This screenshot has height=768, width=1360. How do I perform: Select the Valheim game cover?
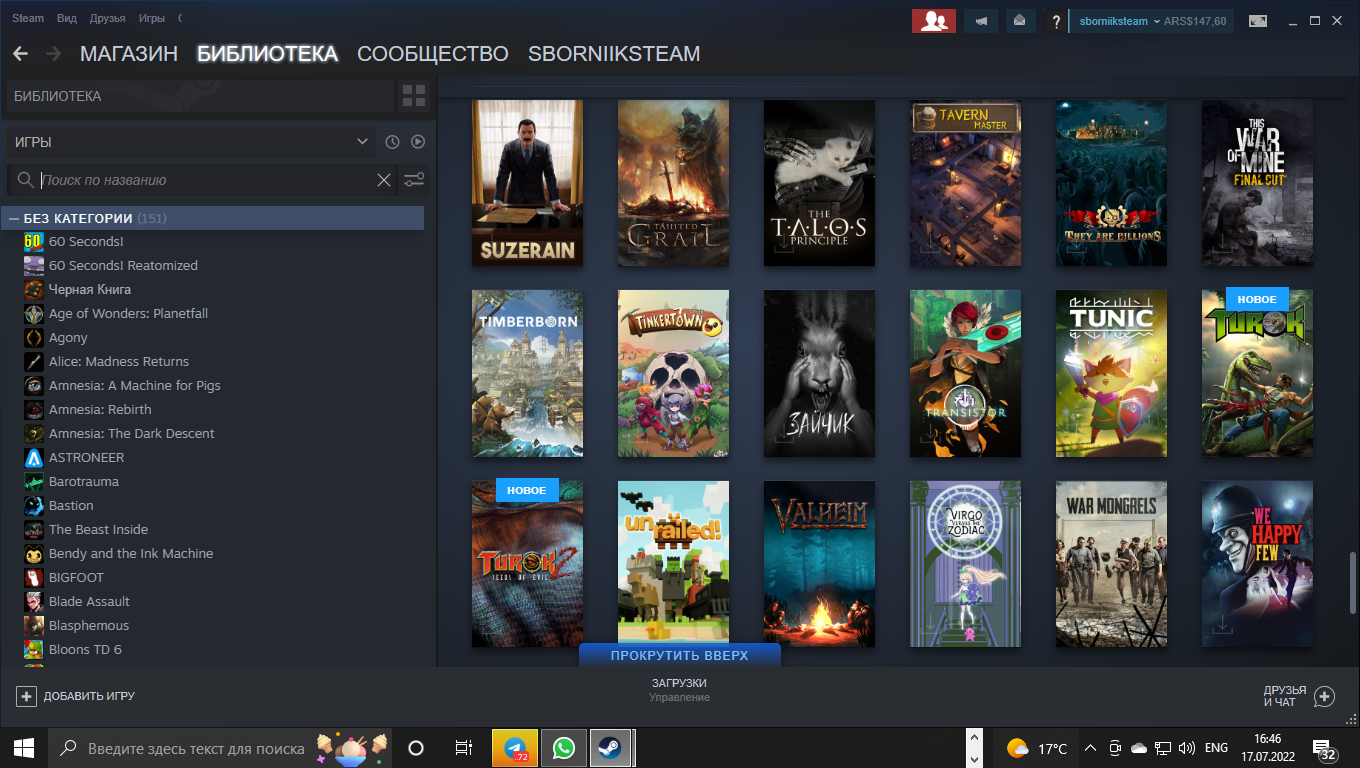(x=819, y=564)
